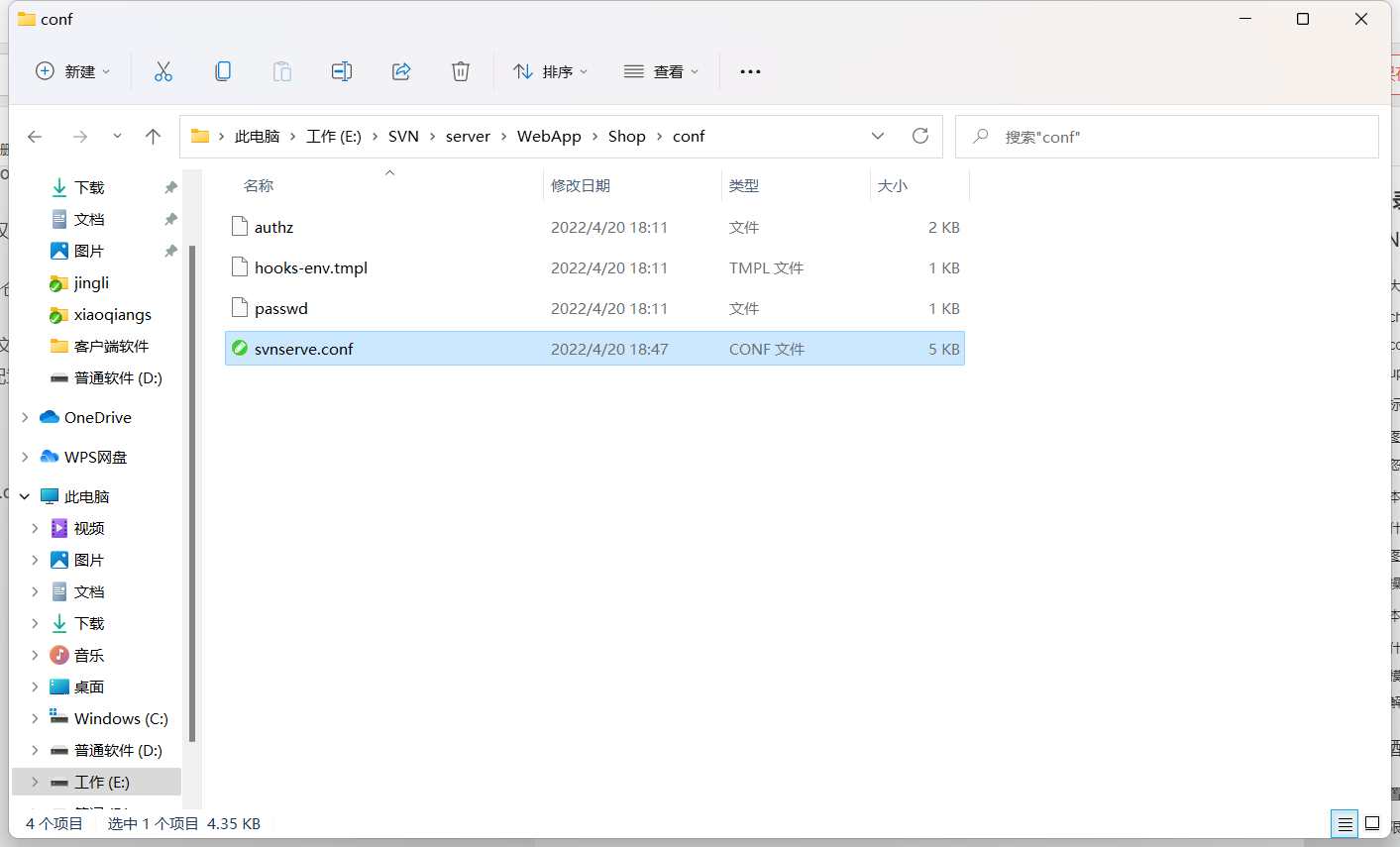This screenshot has width=1400, height=847.
Task: Expand the 工作 (E:) drive node
Action: pos(36,783)
